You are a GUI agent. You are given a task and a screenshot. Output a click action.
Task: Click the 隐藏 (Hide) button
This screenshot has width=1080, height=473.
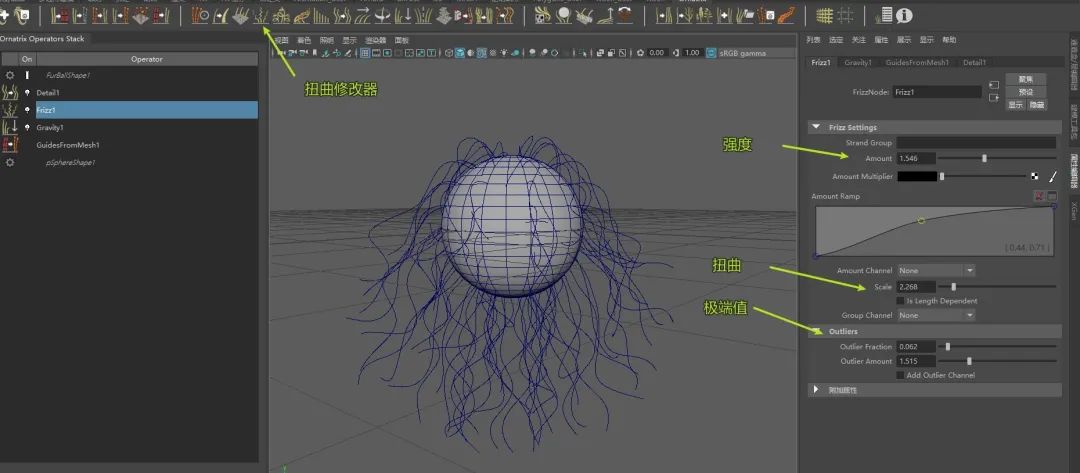click(1037, 105)
